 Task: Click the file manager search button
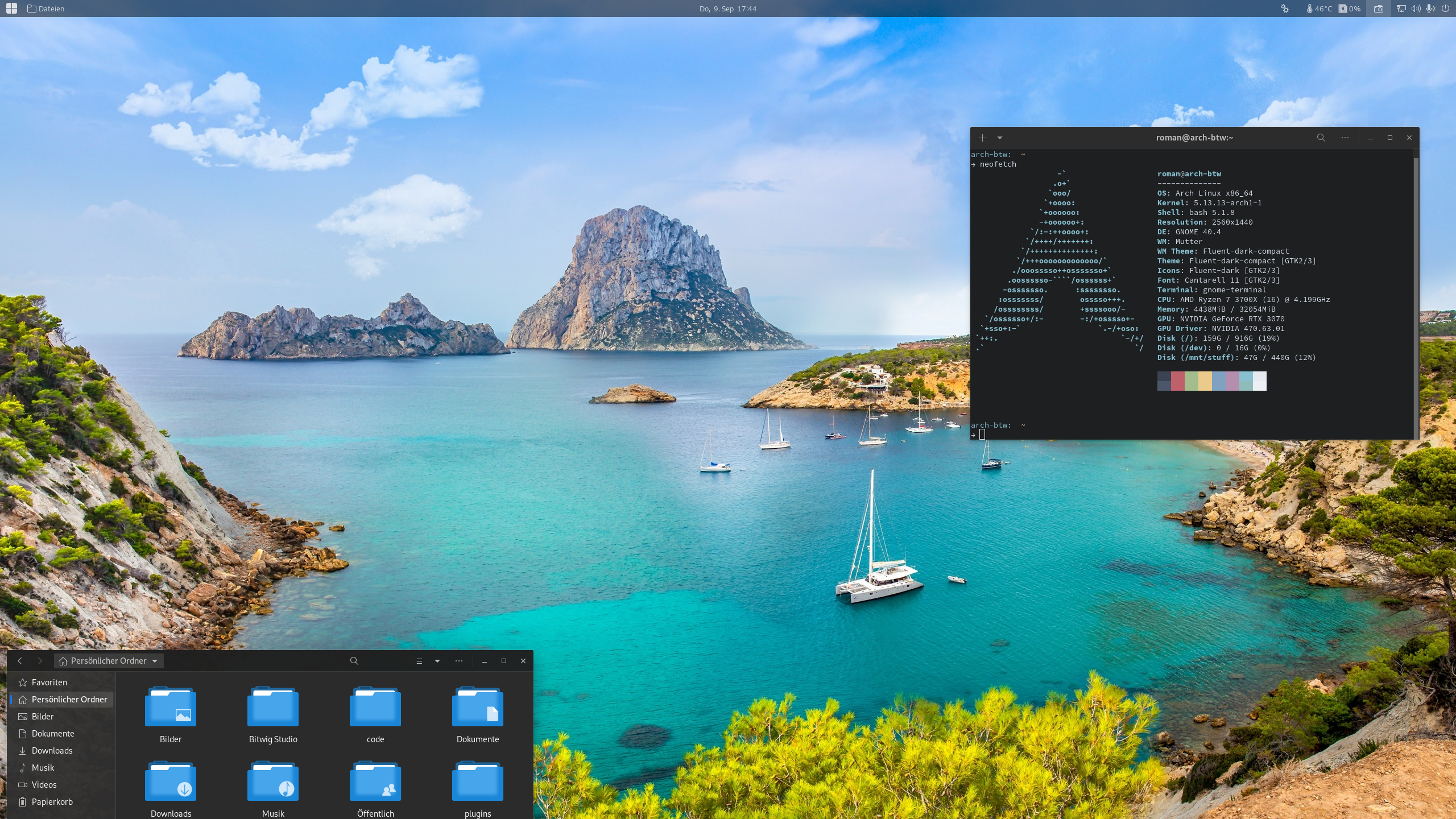tap(354, 661)
